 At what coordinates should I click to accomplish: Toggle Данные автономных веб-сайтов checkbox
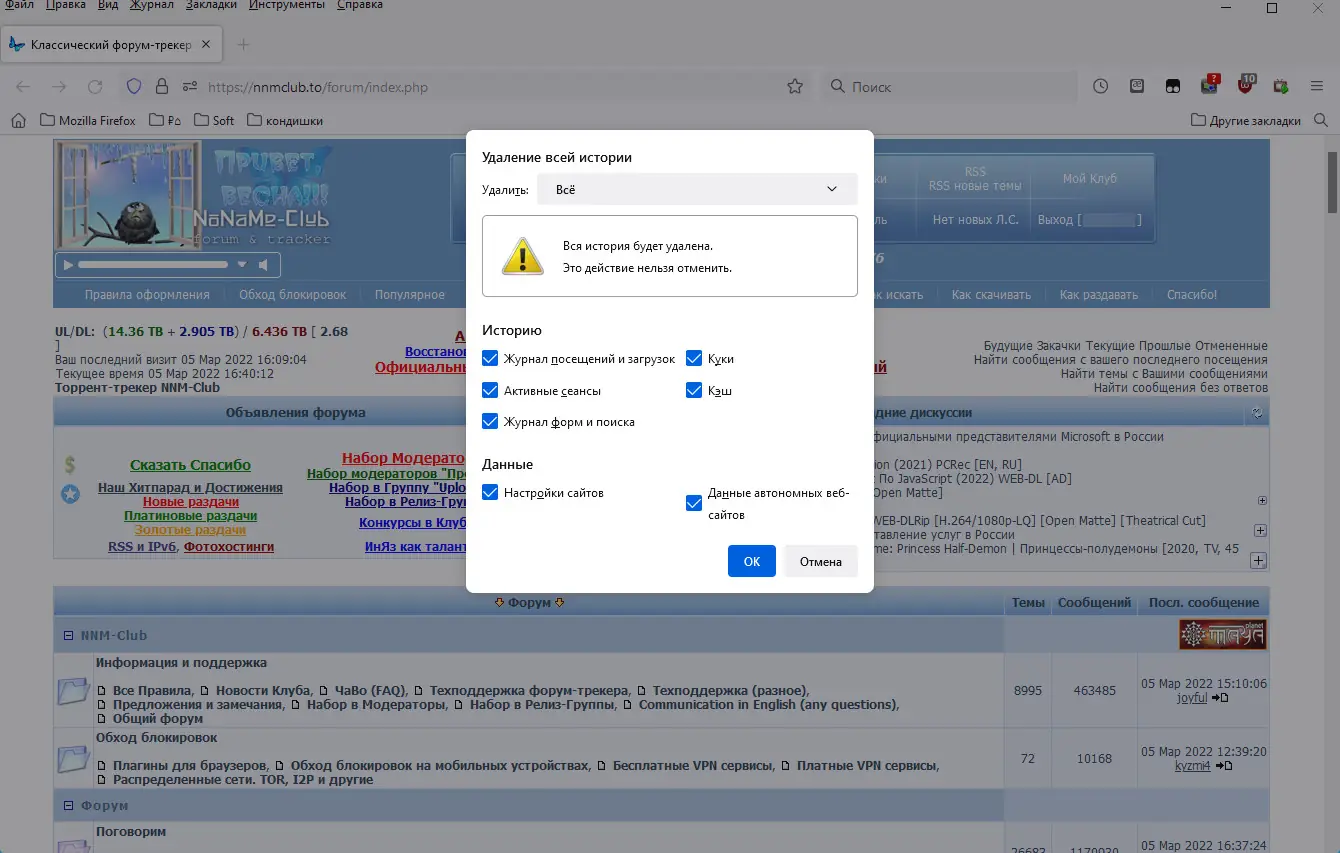pyautogui.click(x=694, y=503)
